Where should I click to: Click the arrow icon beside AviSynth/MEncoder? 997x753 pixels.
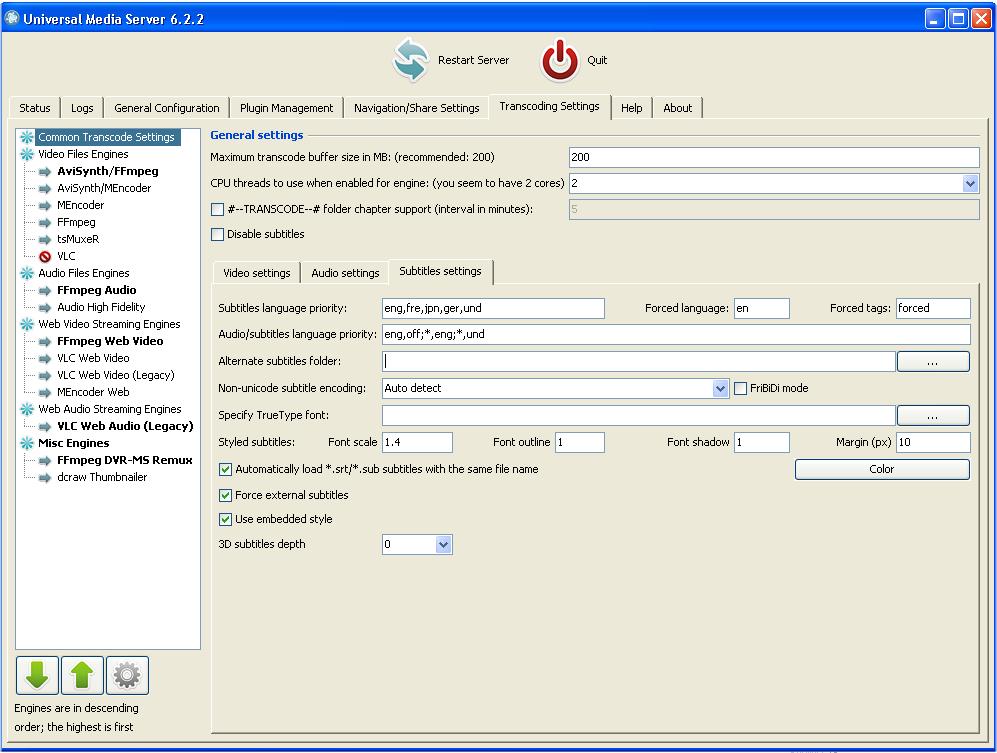45,188
